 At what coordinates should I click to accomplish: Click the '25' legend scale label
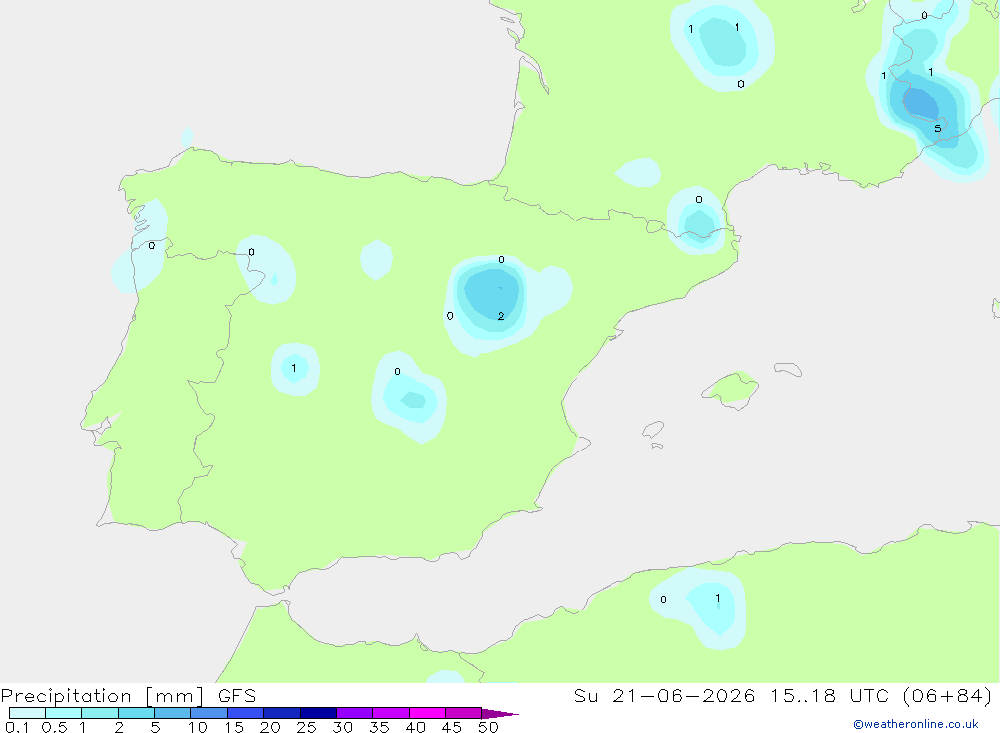(x=306, y=727)
